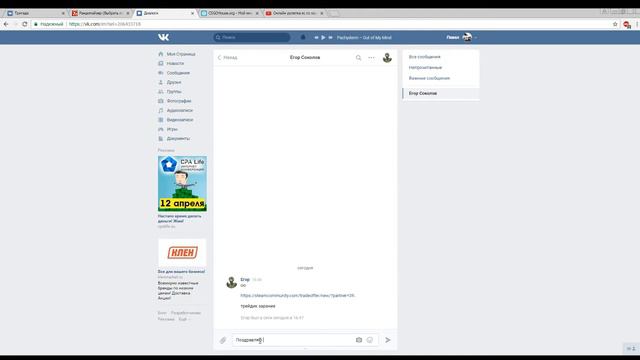The height and width of the screenshot is (360, 640).
Task: Close the active Диалоги browser tab
Action: click(x=192, y=13)
